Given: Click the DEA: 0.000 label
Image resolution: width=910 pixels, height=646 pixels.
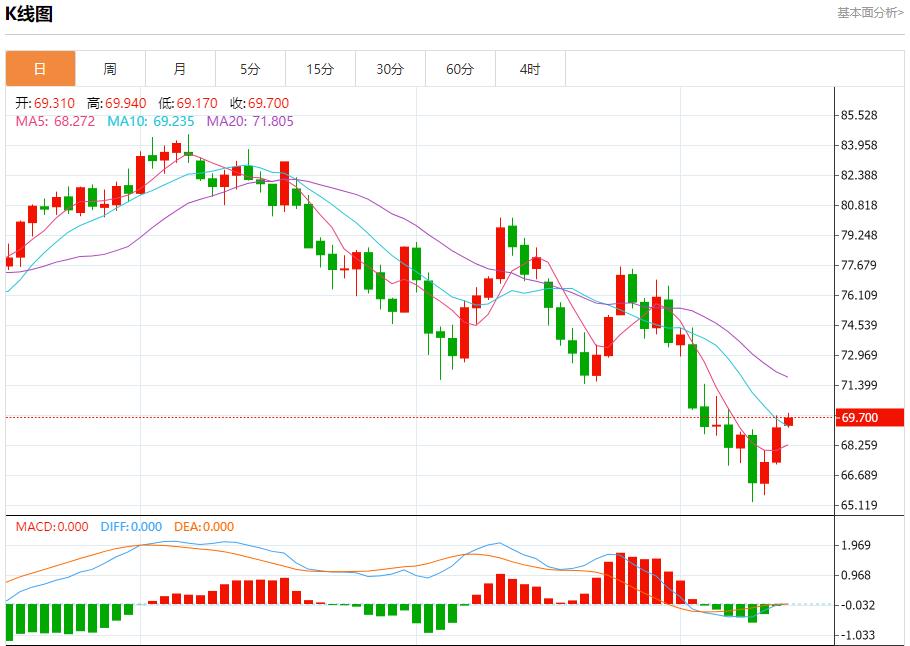Looking at the screenshot, I should point(204,527).
